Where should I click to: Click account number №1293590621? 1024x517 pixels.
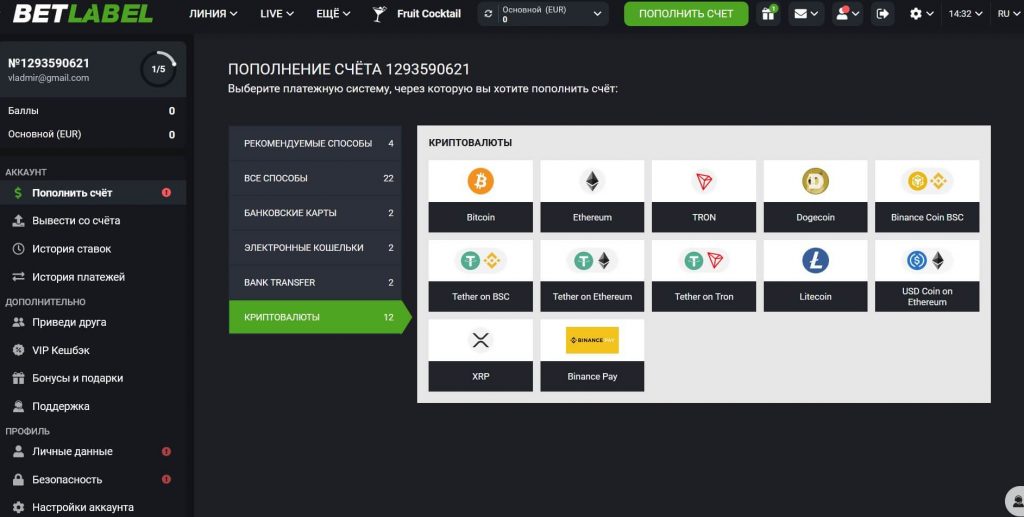click(x=49, y=63)
